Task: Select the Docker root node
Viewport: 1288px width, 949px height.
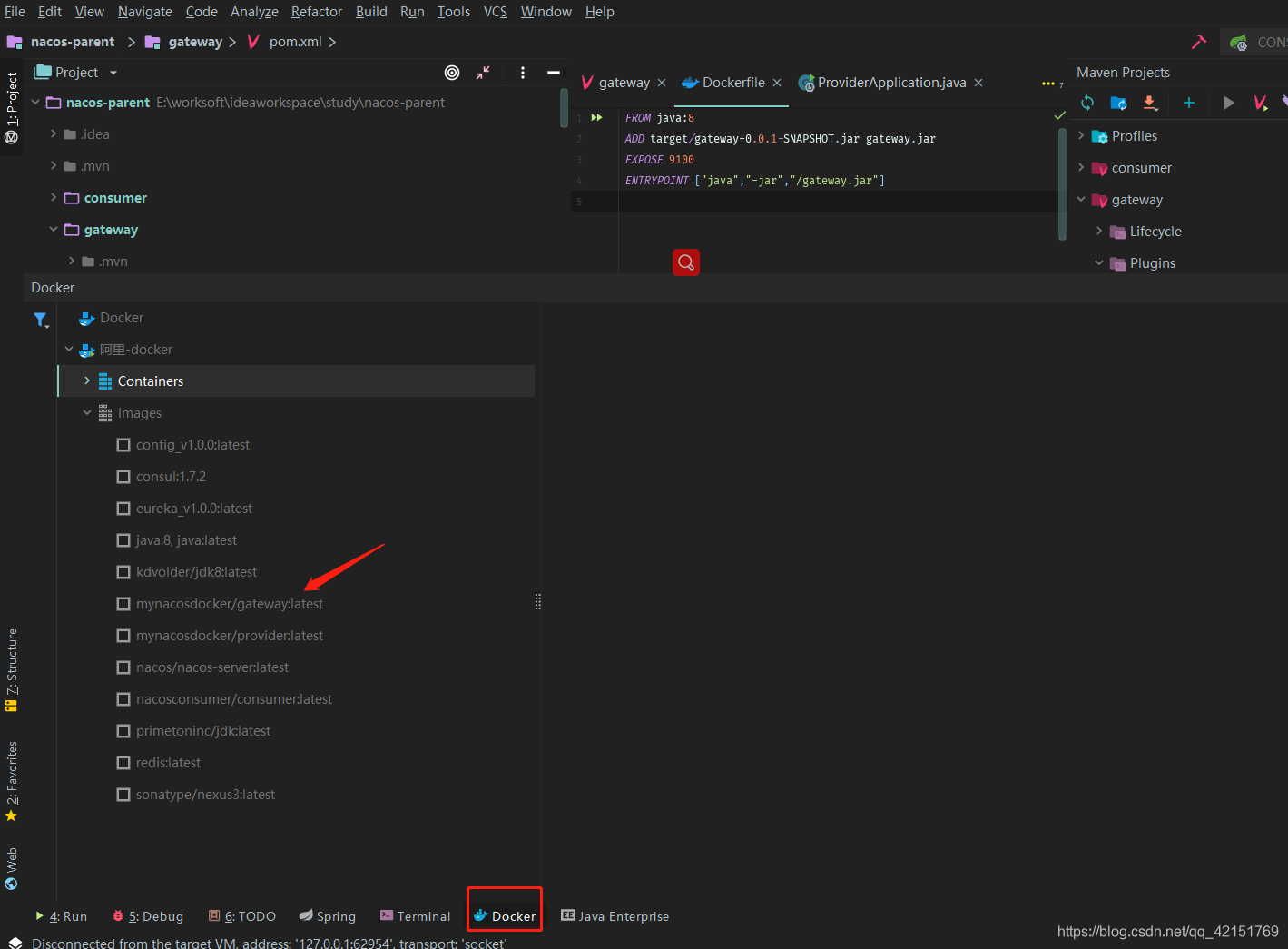Action: coord(112,318)
